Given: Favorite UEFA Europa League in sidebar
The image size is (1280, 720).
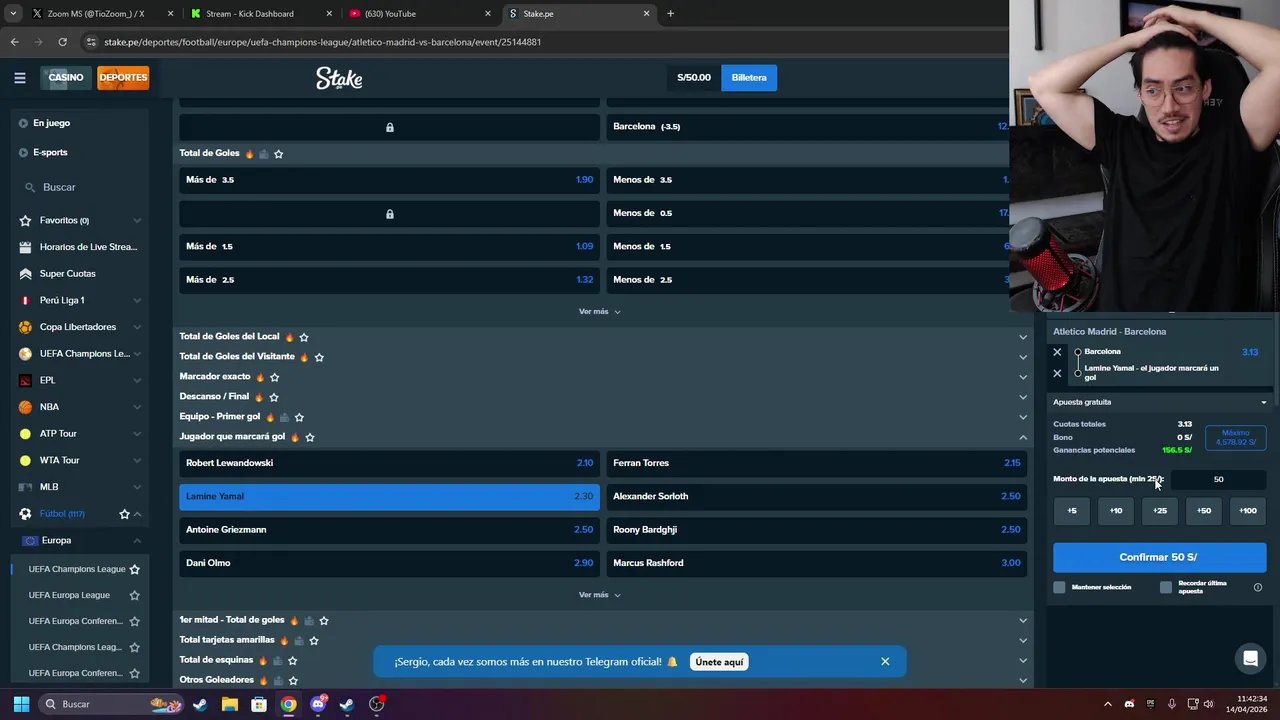Looking at the screenshot, I should click(134, 595).
